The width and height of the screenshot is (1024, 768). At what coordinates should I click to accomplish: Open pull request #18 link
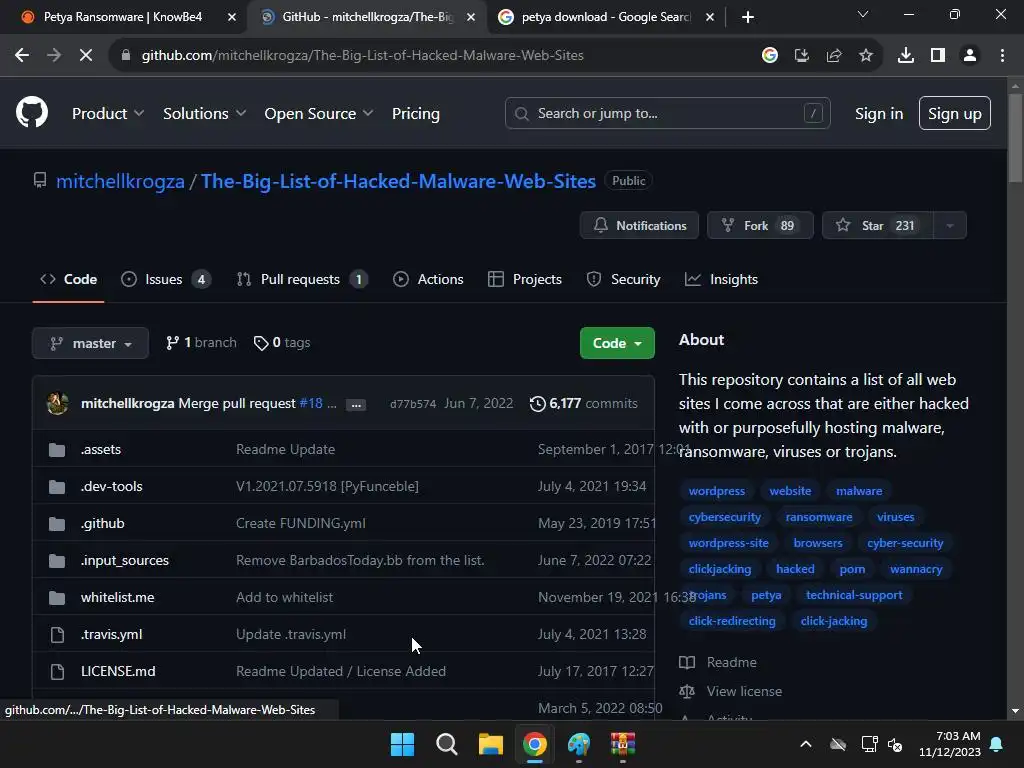(311, 404)
